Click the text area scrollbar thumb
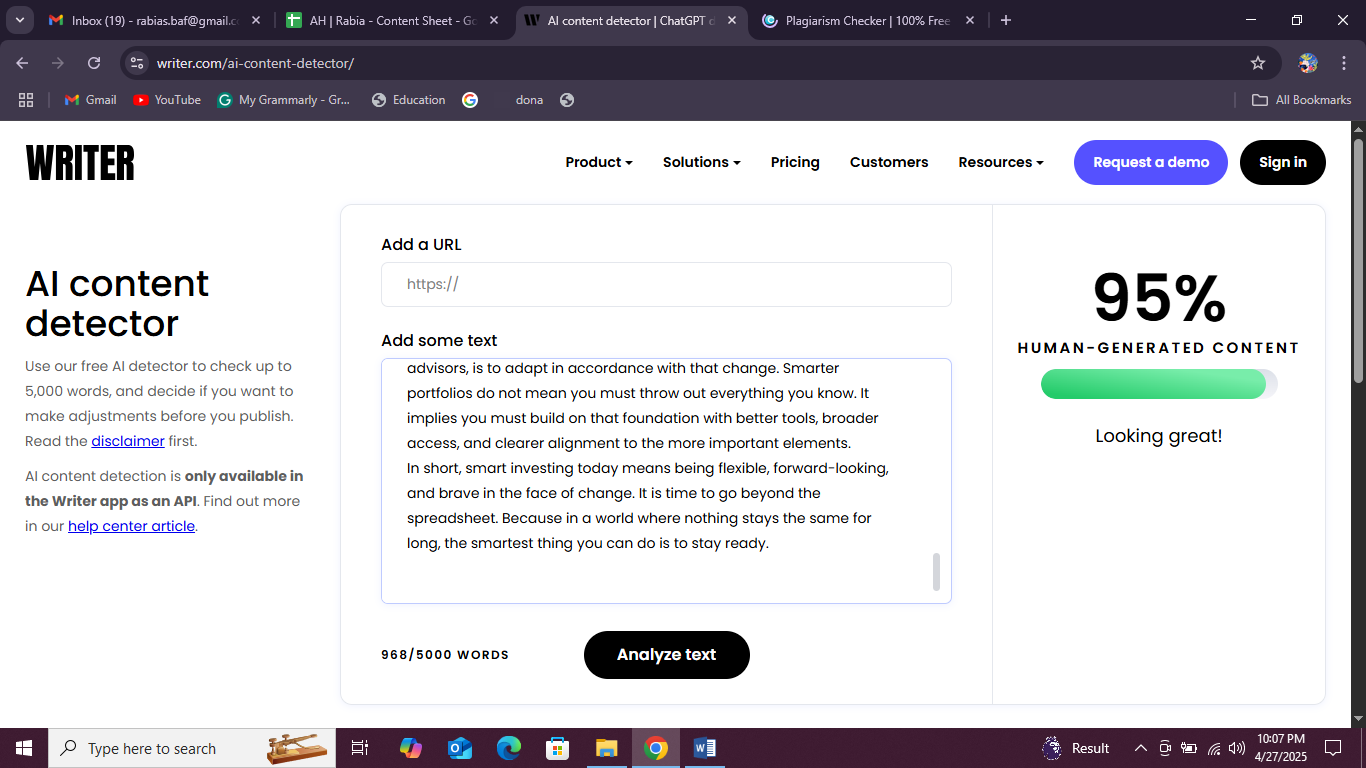Image resolution: width=1366 pixels, height=768 pixels. 937,572
